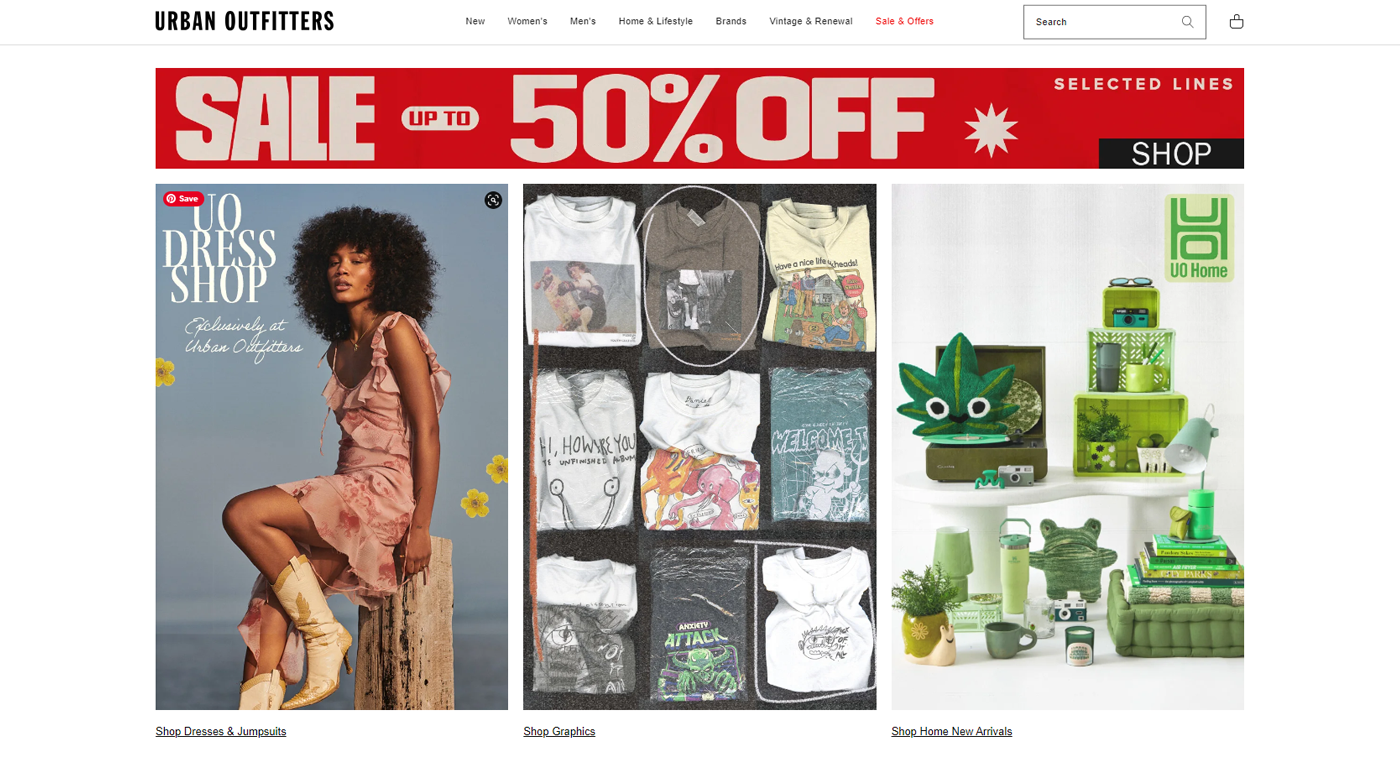The image size is (1400, 759).
Task: Click the SHOP button on sale banner
Action: [1171, 153]
